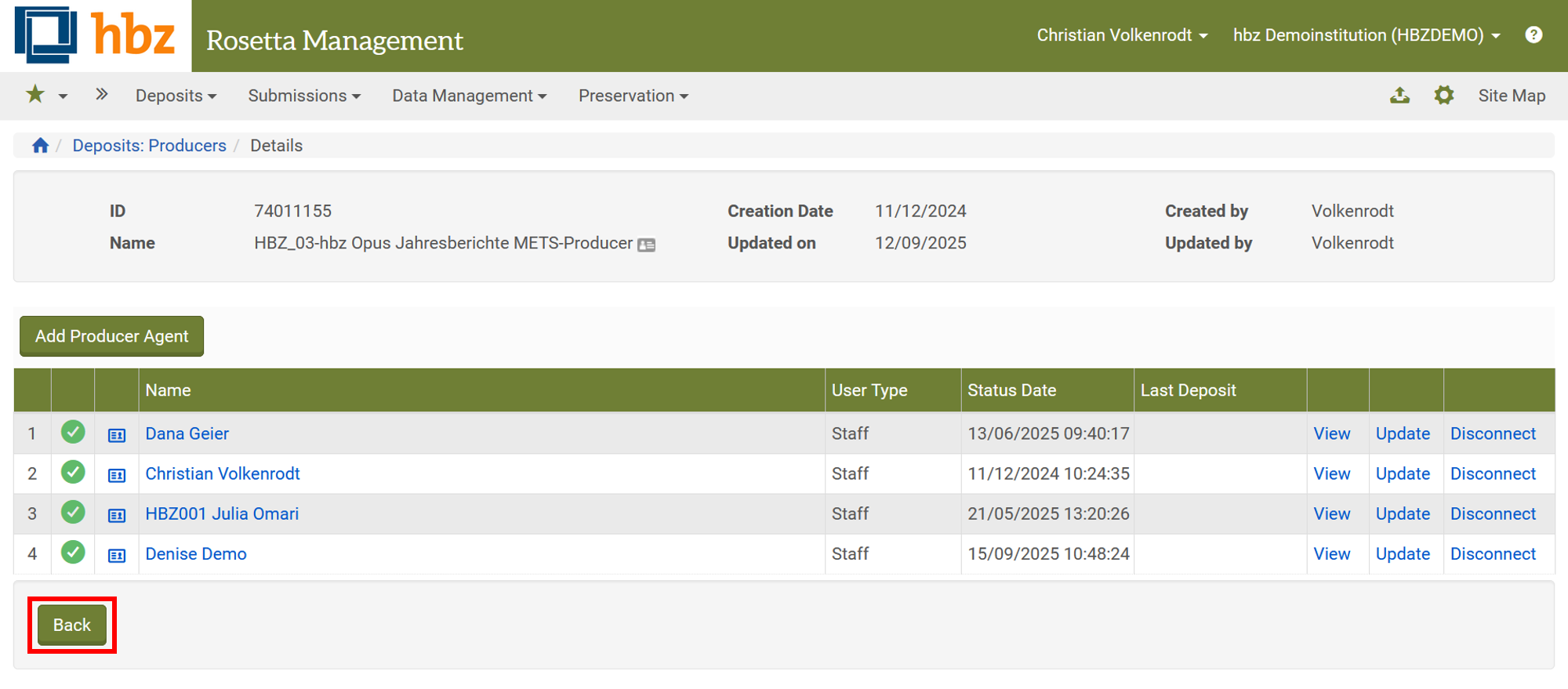Click the home icon in the breadcrumb
This screenshot has width=1568, height=689.
[40, 146]
